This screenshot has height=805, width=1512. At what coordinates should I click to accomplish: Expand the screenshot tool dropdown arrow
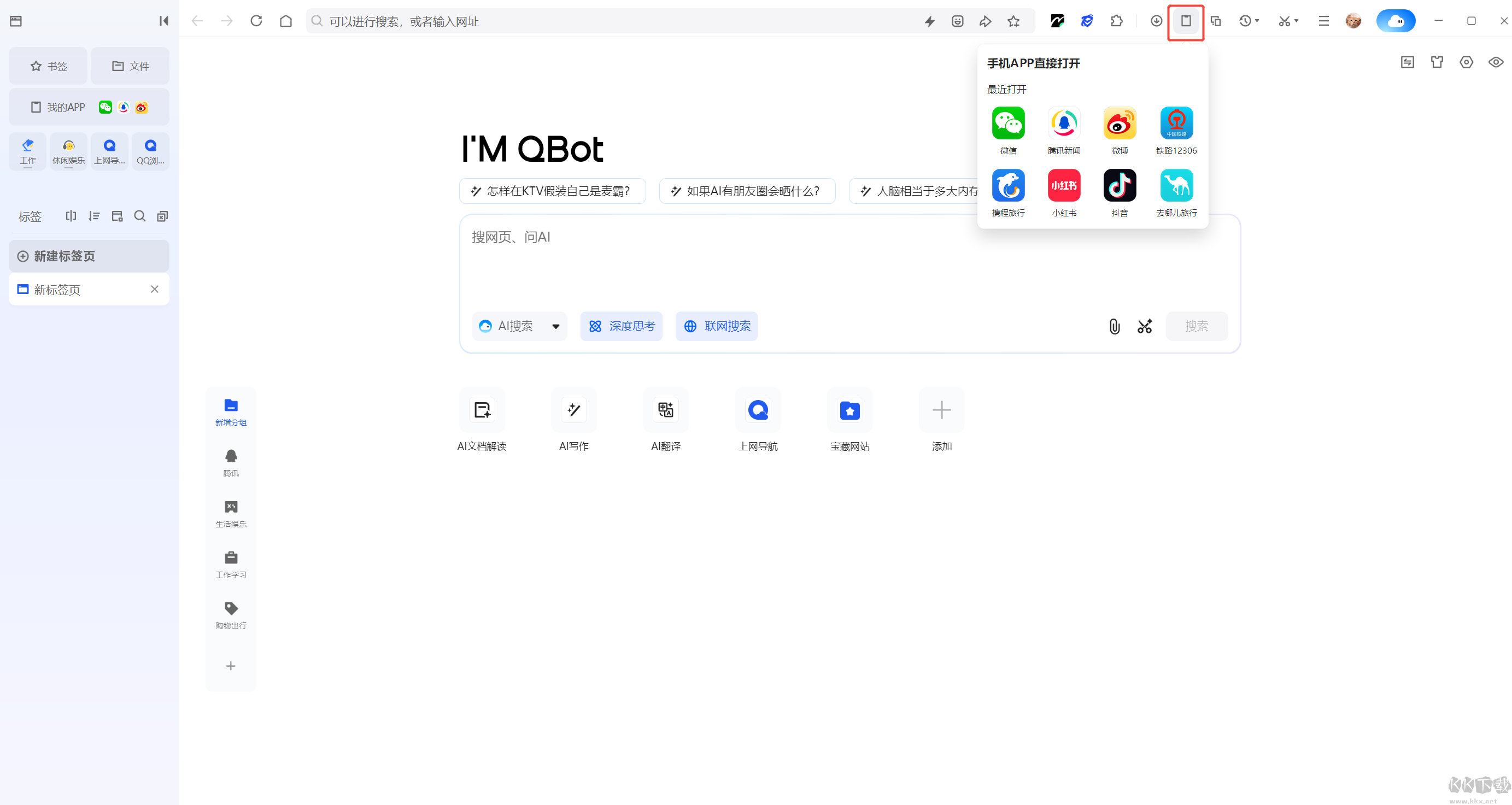pyautogui.click(x=1297, y=21)
